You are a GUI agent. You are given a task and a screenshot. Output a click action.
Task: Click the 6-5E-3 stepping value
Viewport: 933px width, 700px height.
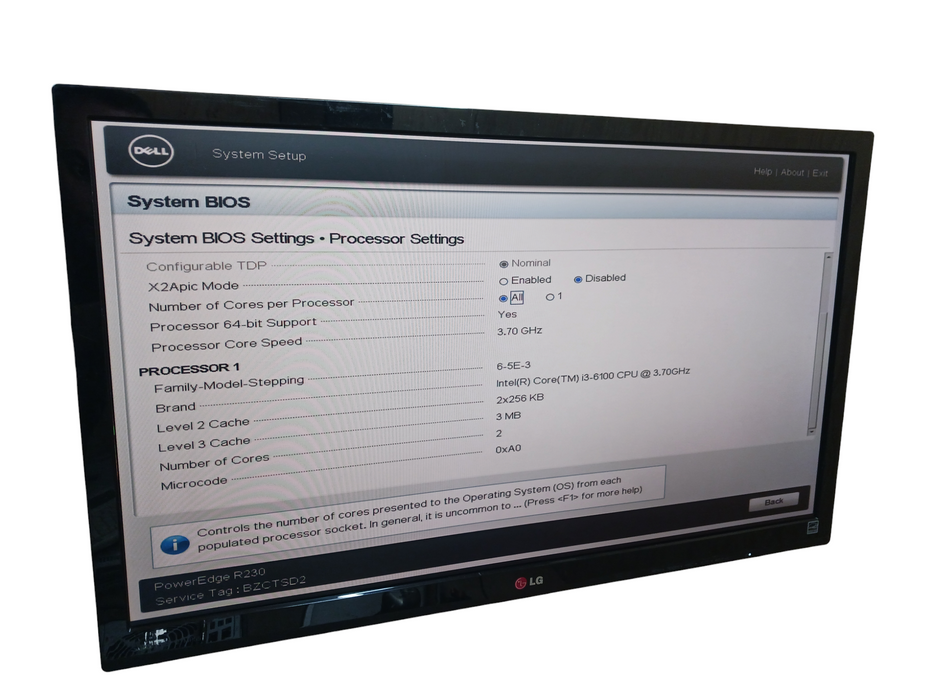[x=514, y=366]
